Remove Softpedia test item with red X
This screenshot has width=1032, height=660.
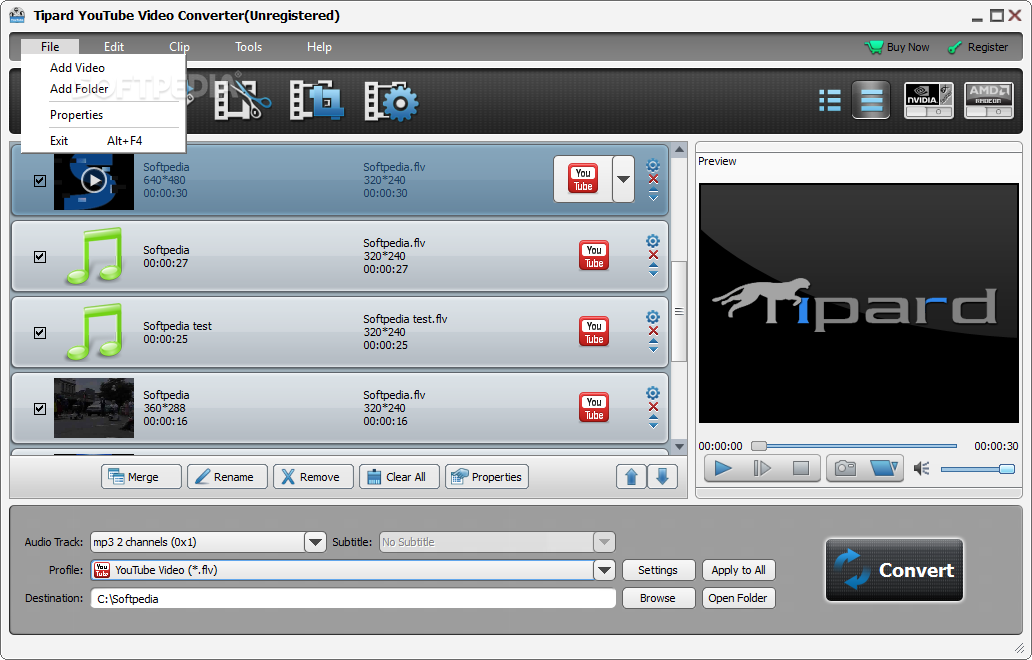653,331
